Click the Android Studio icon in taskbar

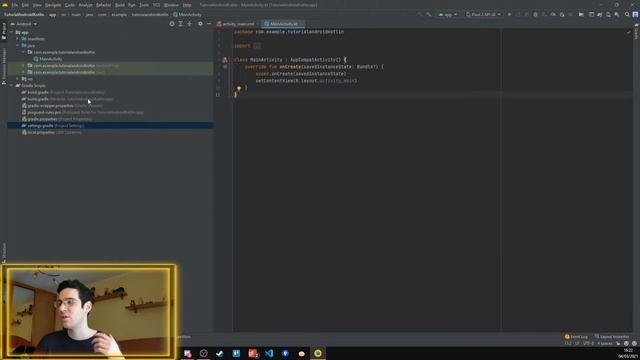pyautogui.click(x=318, y=353)
